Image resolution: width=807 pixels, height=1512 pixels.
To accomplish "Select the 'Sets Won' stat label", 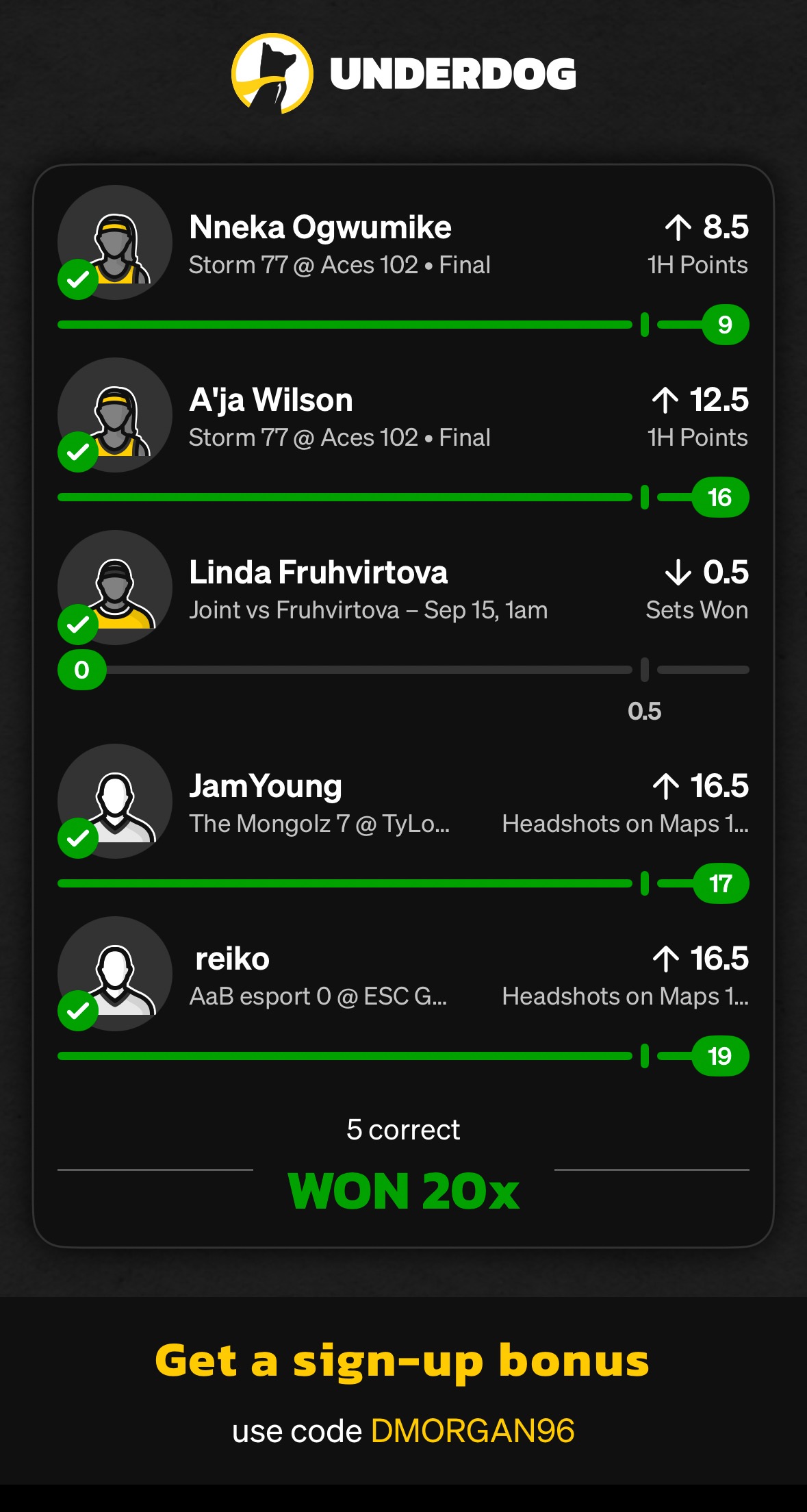I will tap(697, 610).
